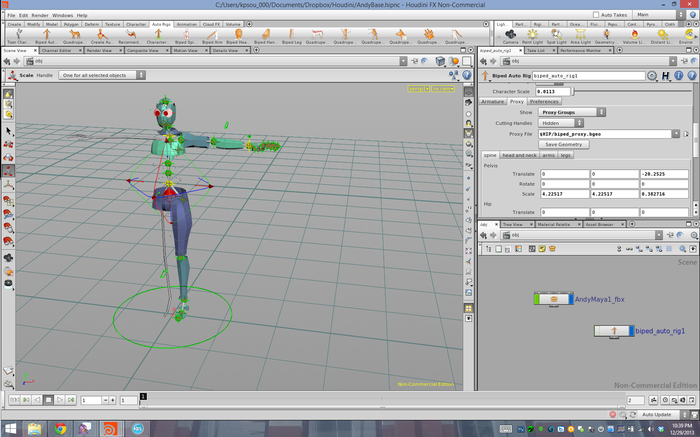The height and width of the screenshot is (437, 700).
Task: Open the no cam camera menu
Action: [443, 89]
